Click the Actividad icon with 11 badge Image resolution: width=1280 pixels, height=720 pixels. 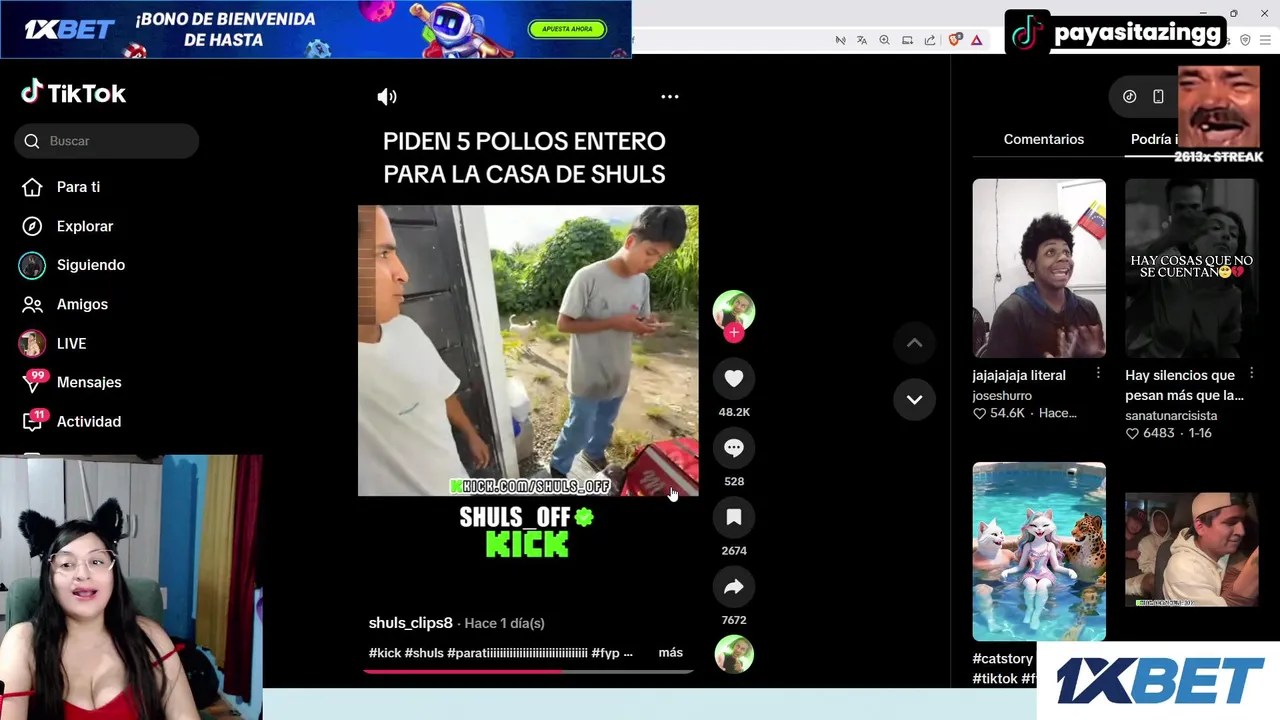33,421
